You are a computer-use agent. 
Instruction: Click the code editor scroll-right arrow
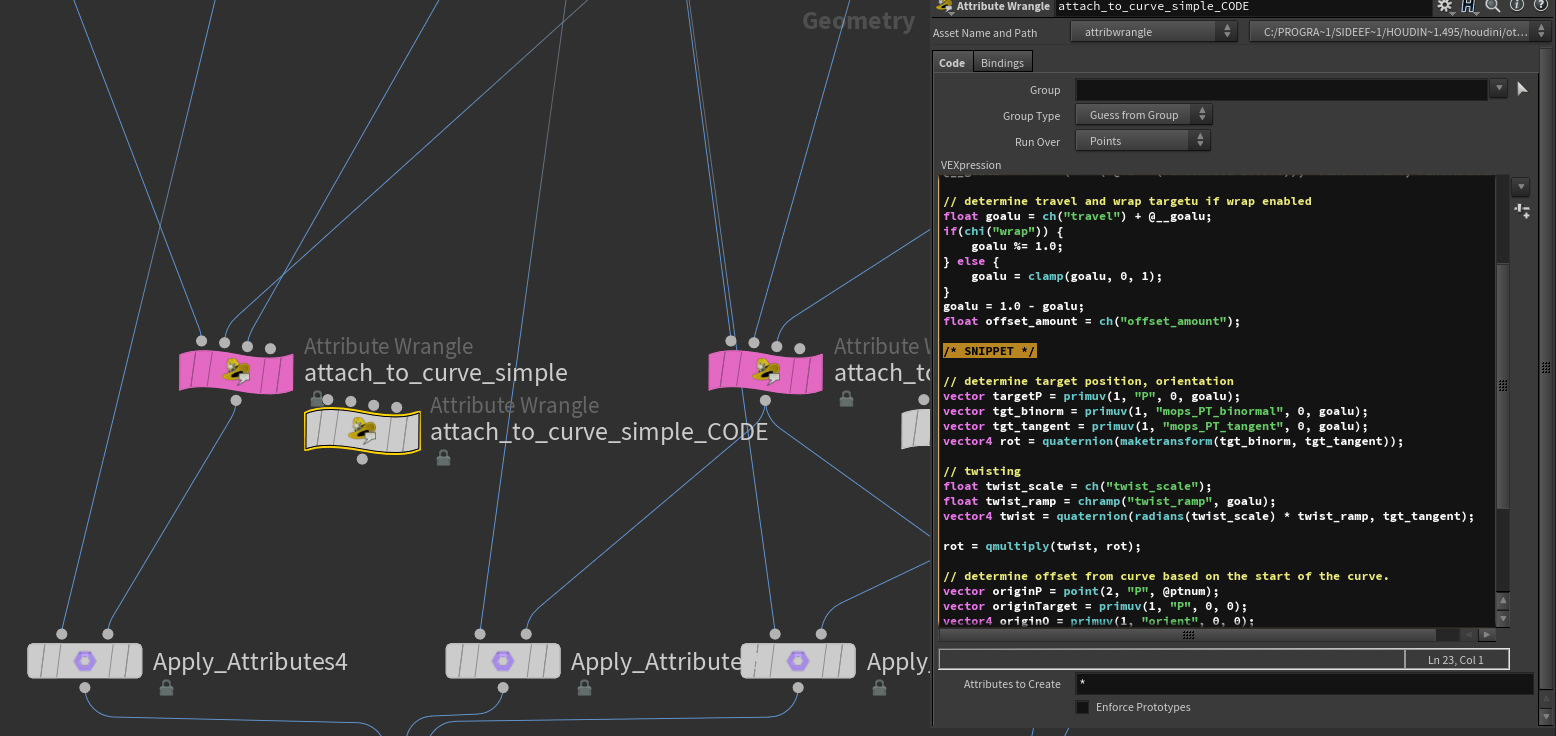[x=1488, y=634]
